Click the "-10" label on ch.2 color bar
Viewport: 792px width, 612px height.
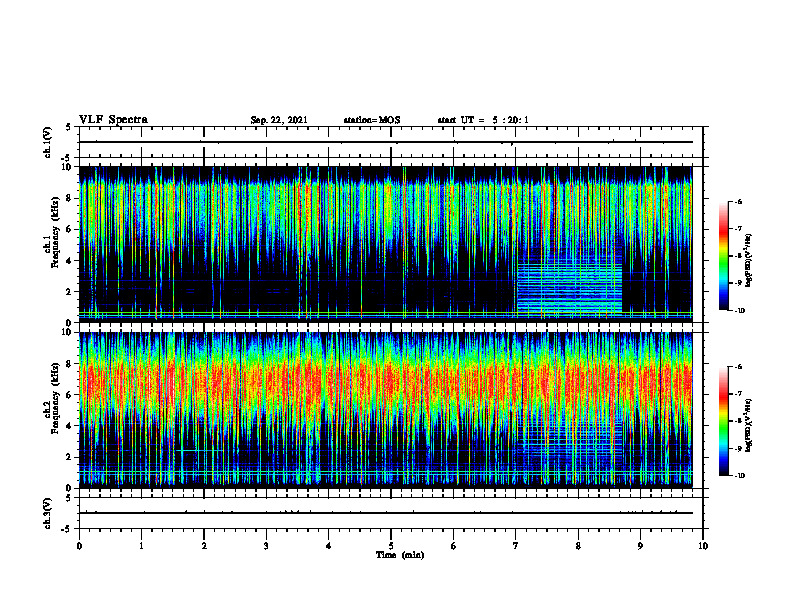tap(739, 475)
